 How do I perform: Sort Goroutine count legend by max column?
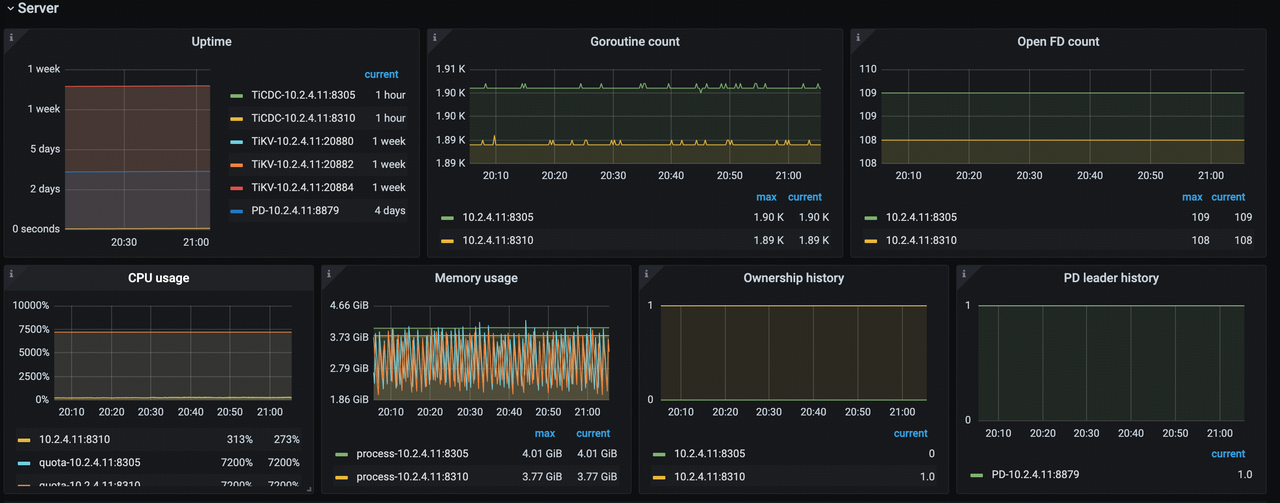coord(766,197)
